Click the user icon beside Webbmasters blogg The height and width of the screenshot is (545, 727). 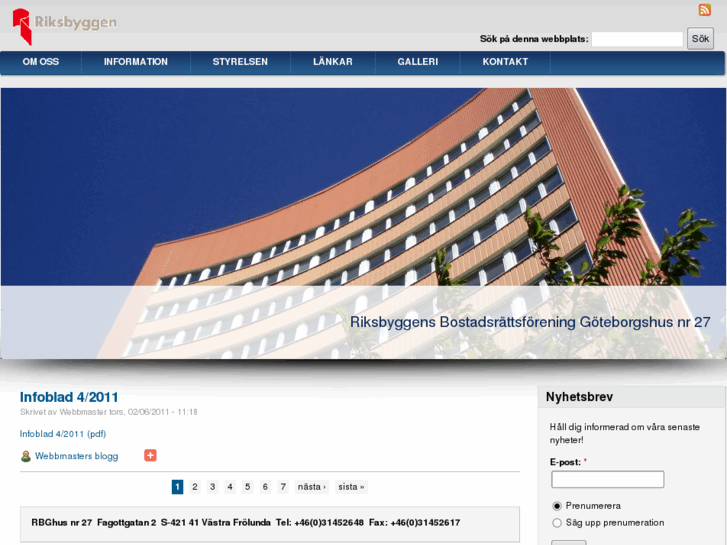26,456
